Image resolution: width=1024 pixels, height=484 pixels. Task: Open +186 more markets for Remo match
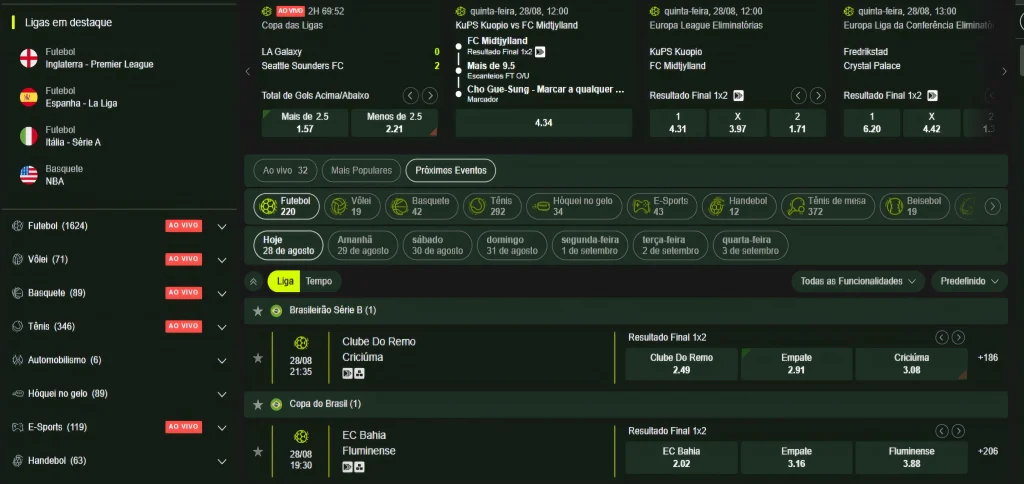[x=988, y=357]
